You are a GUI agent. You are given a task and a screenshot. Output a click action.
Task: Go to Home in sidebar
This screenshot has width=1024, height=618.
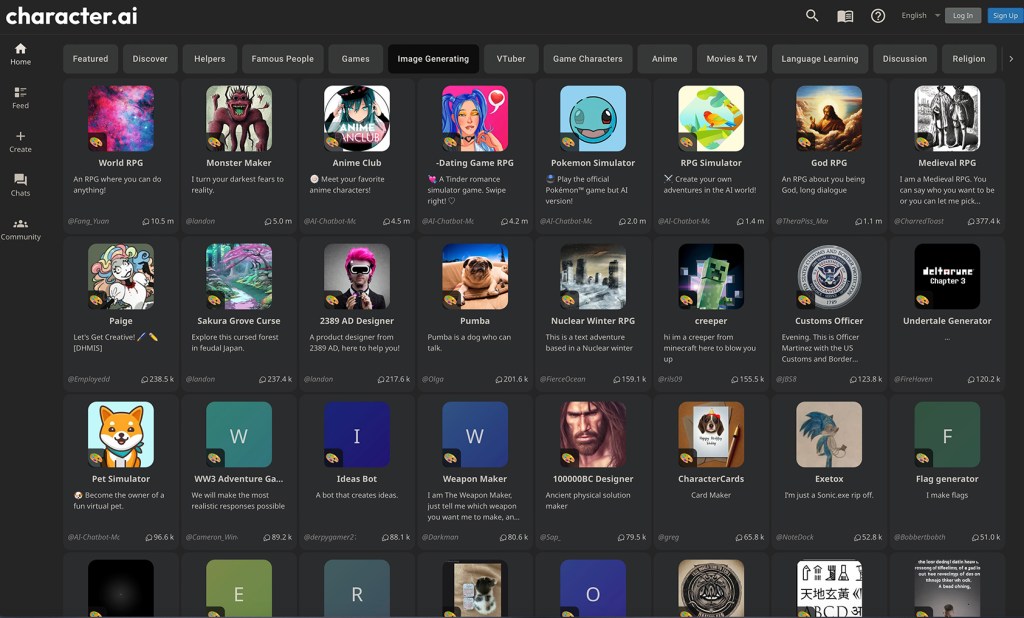(20, 54)
